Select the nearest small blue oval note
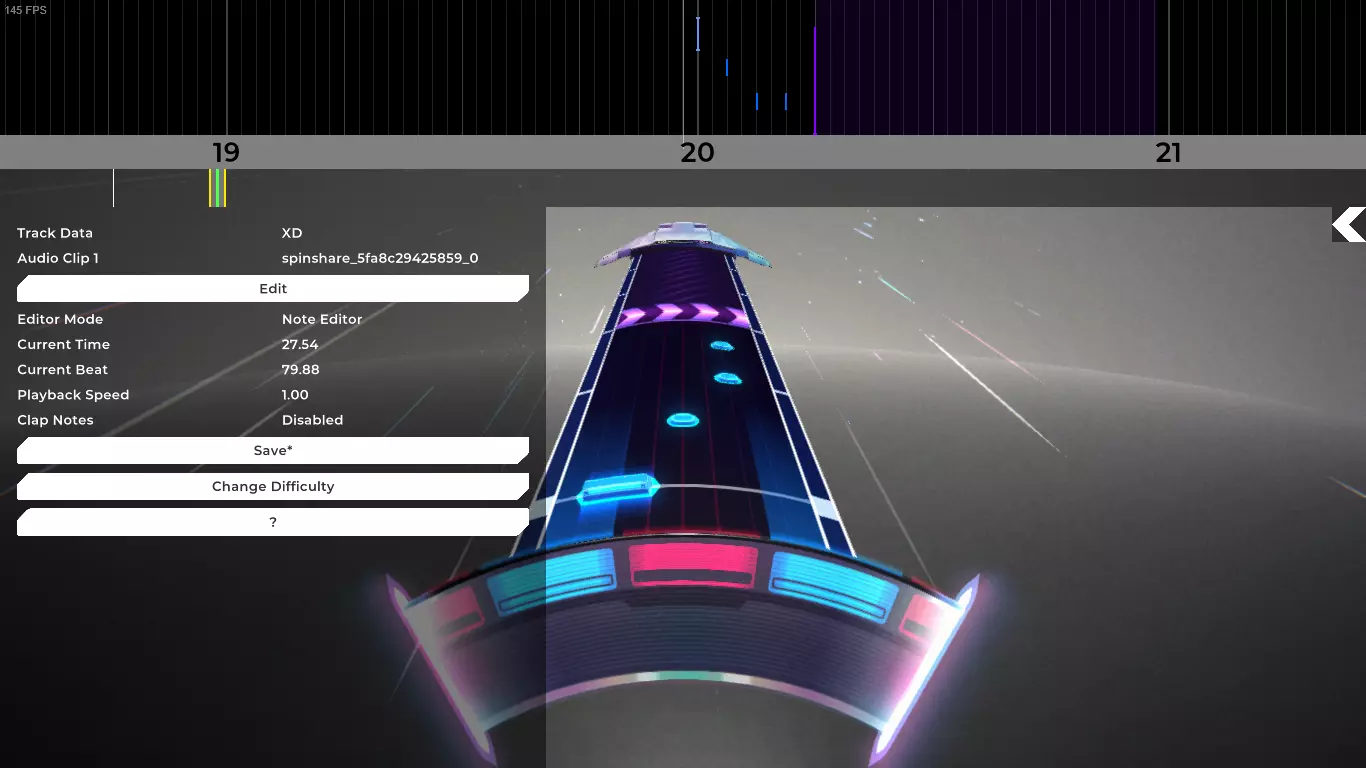The height and width of the screenshot is (768, 1366). coord(682,420)
